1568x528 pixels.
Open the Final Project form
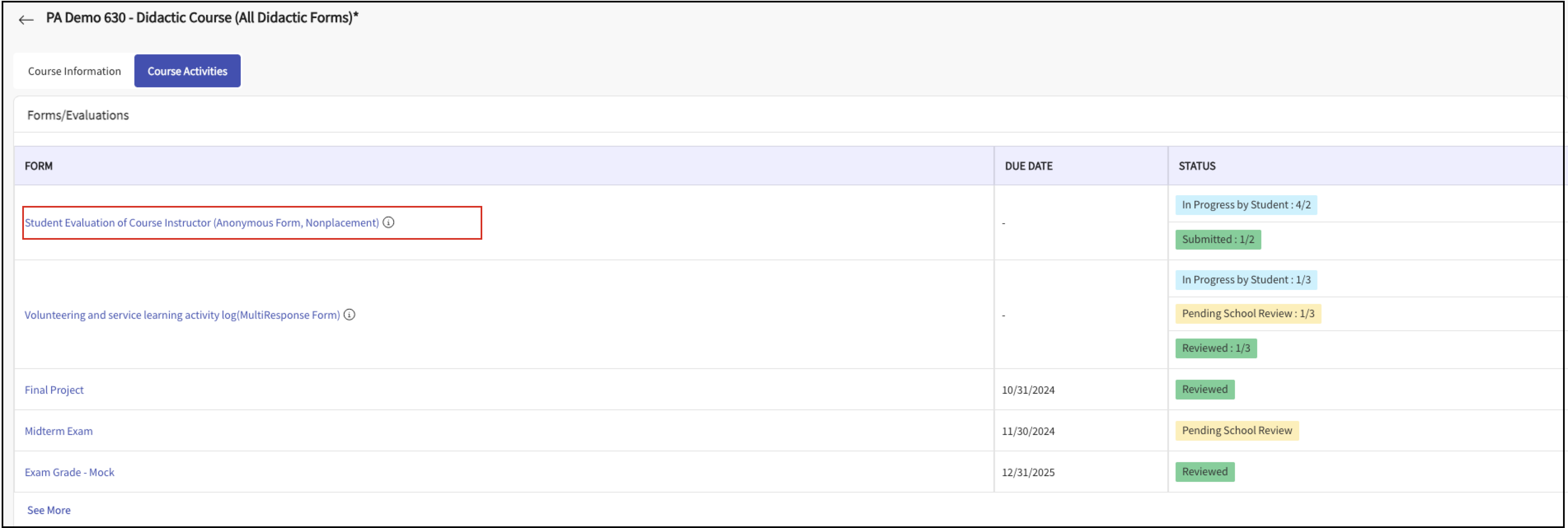(54, 390)
